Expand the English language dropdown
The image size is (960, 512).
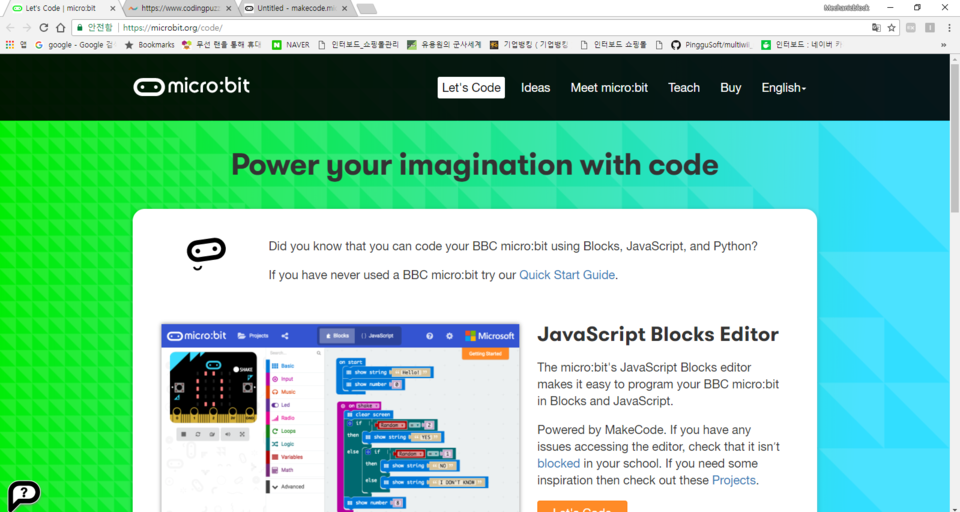(784, 88)
